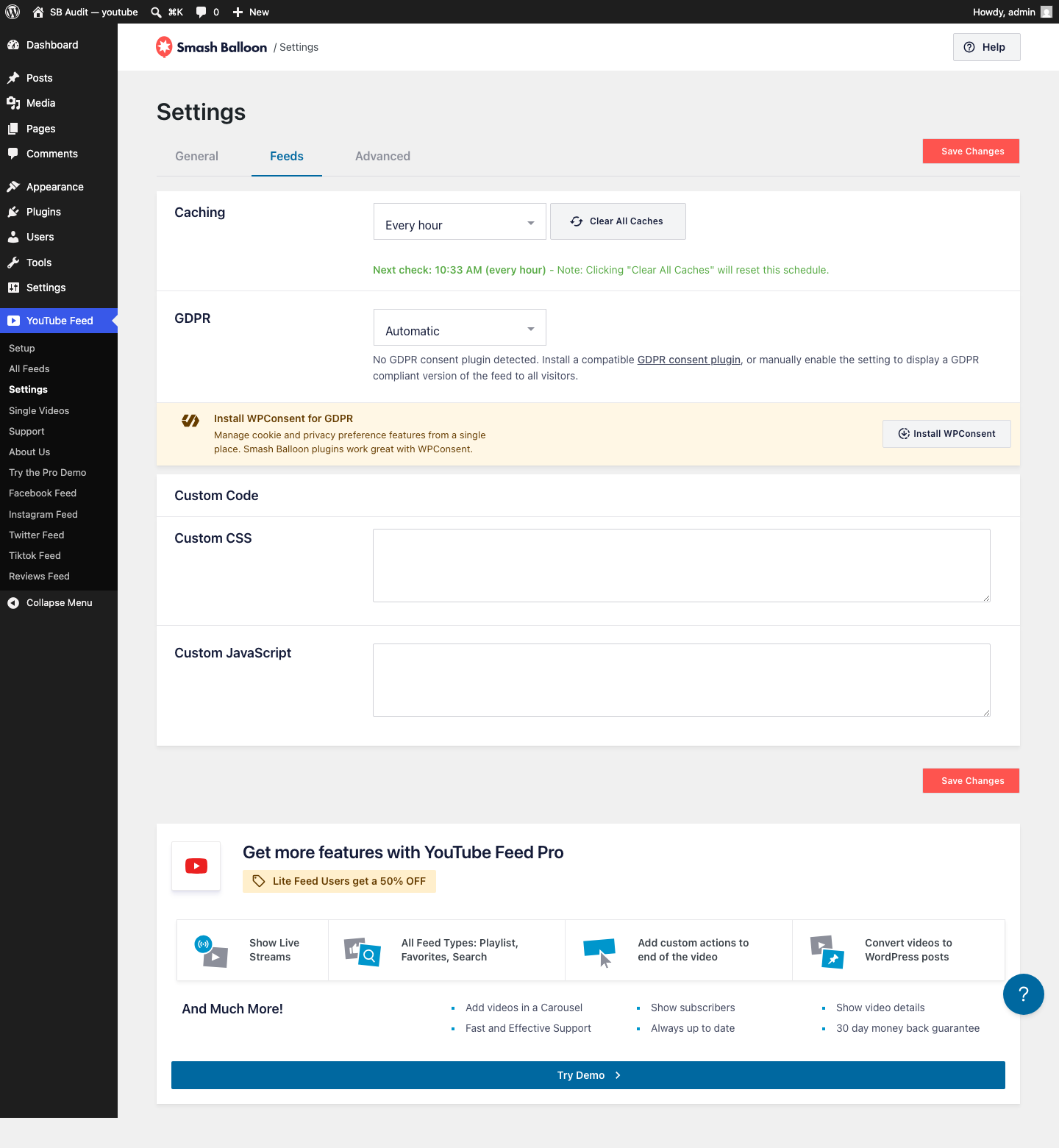The width and height of the screenshot is (1059, 1148).
Task: Switch to the General tab
Action: (x=196, y=156)
